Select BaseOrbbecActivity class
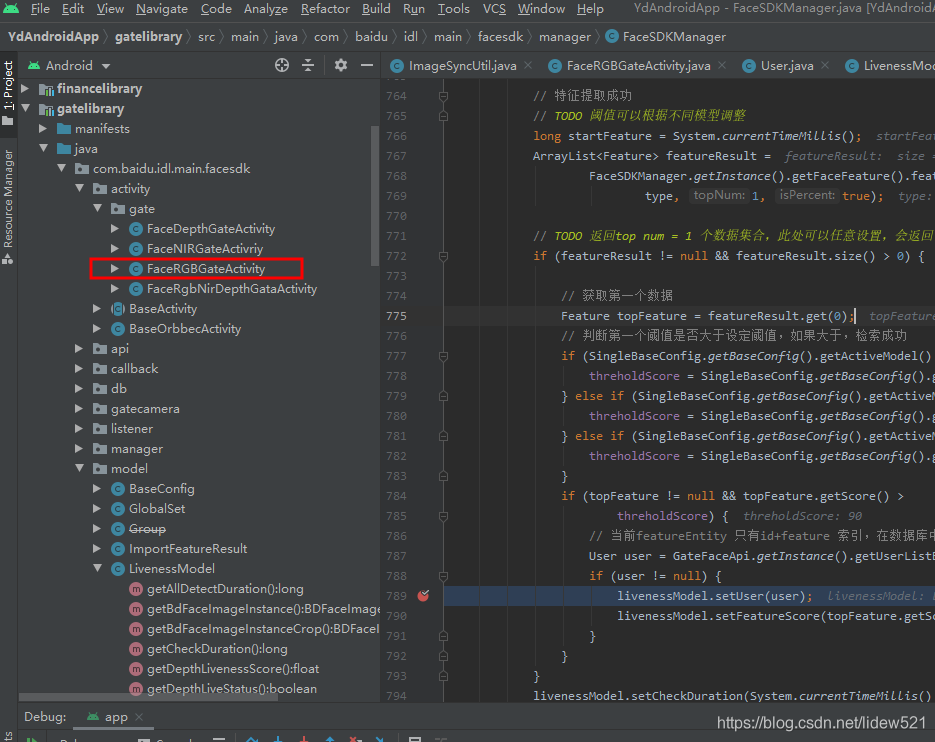The image size is (935, 742). tap(185, 329)
